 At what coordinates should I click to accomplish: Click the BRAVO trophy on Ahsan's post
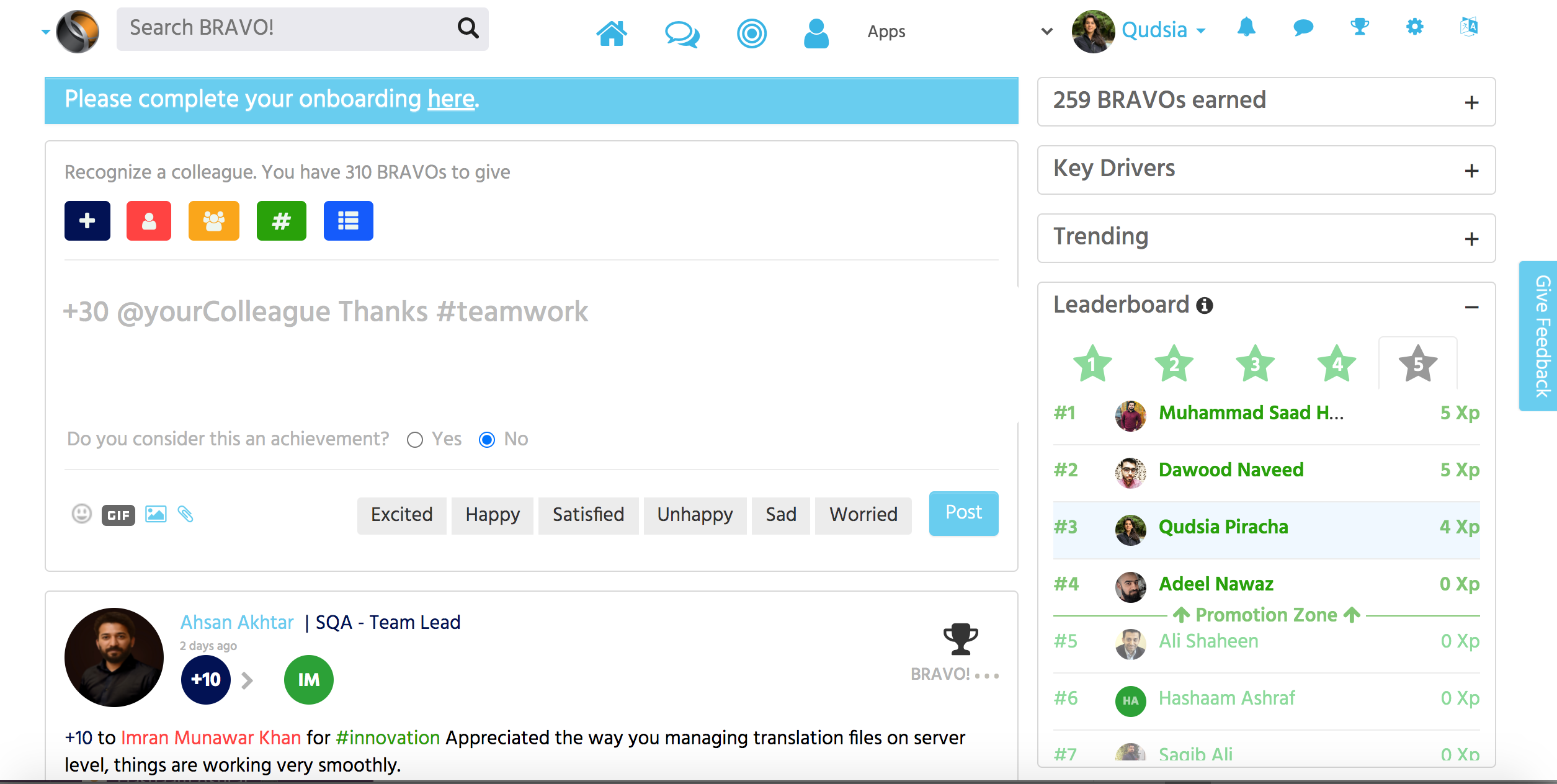point(960,639)
